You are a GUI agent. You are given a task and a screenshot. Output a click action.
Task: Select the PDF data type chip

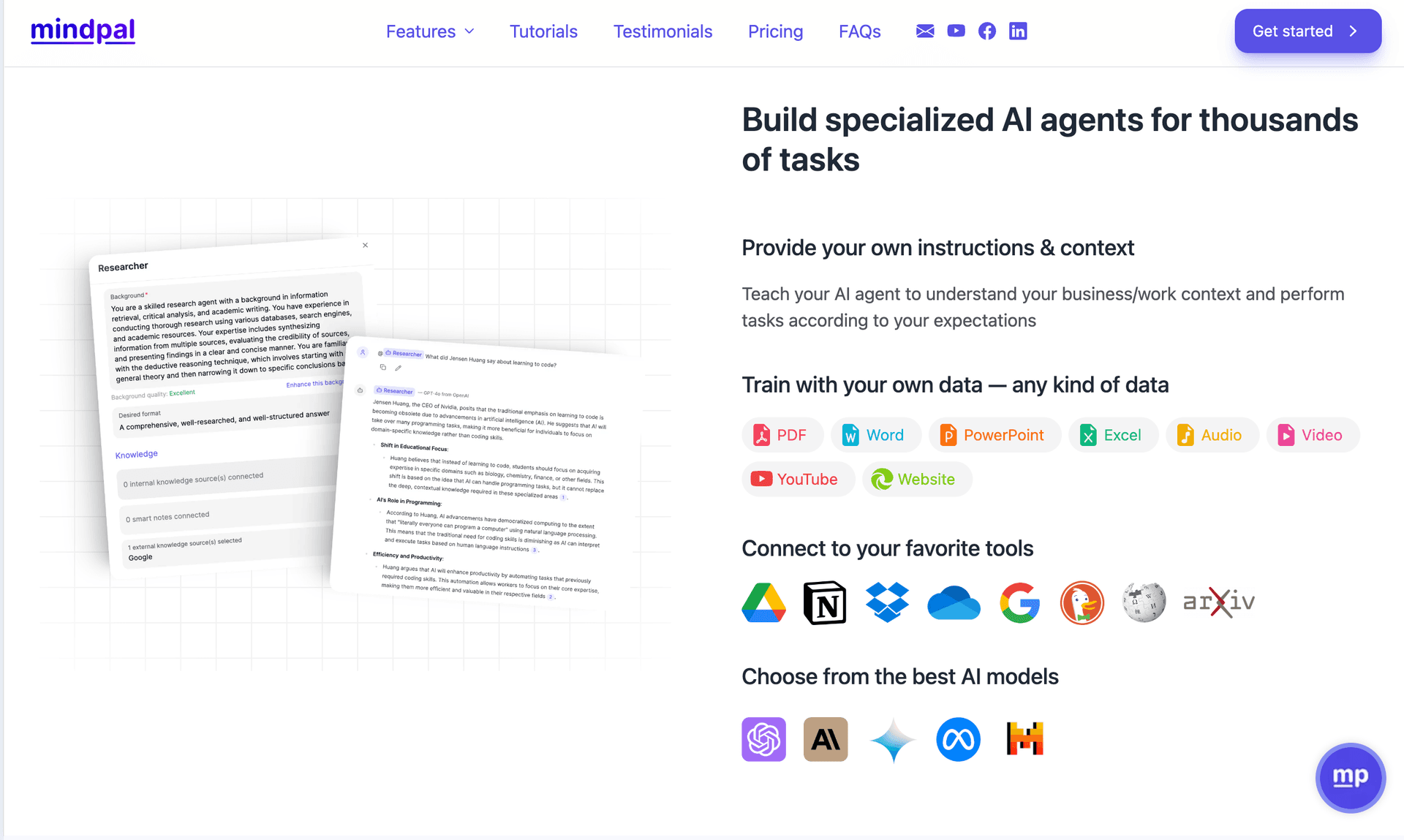[x=782, y=435]
